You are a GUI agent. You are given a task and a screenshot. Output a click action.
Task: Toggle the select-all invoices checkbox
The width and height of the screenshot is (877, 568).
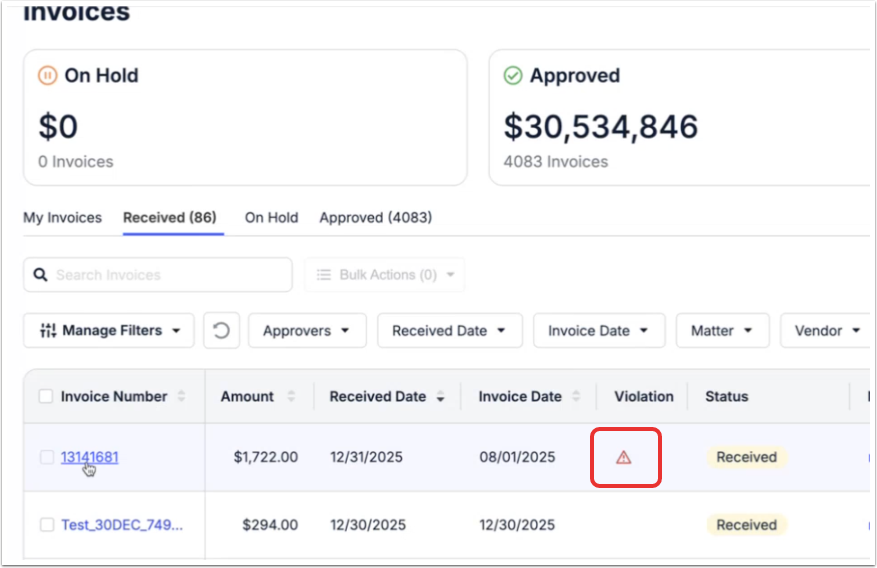(x=46, y=396)
